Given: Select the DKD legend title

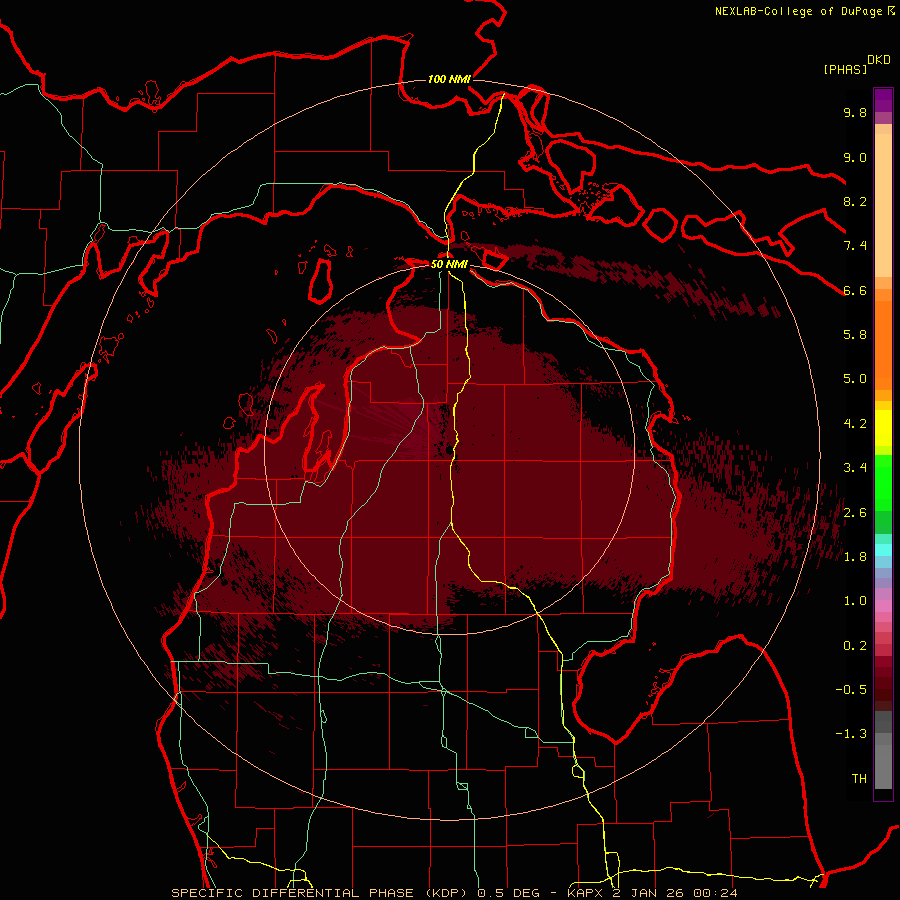Looking at the screenshot, I should pos(879,60).
